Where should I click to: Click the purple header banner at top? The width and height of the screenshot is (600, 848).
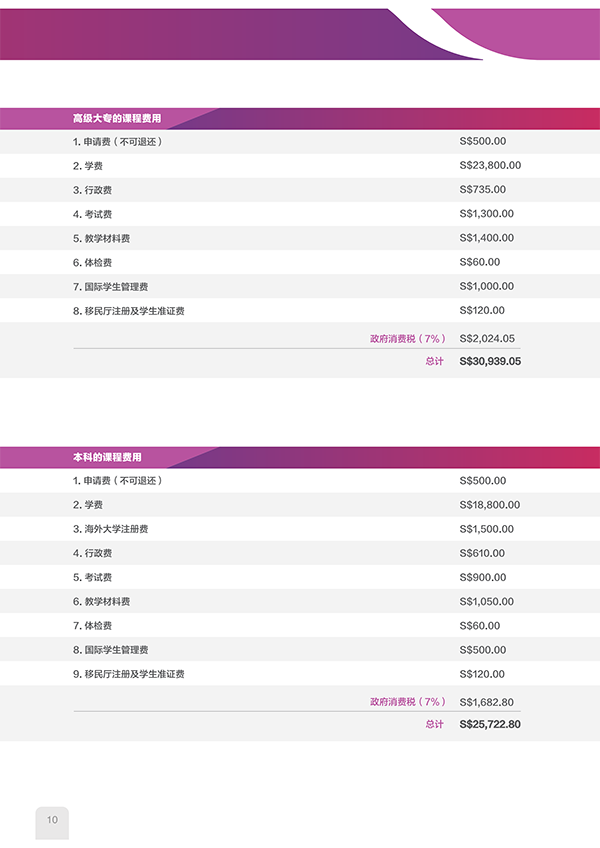(x=300, y=34)
